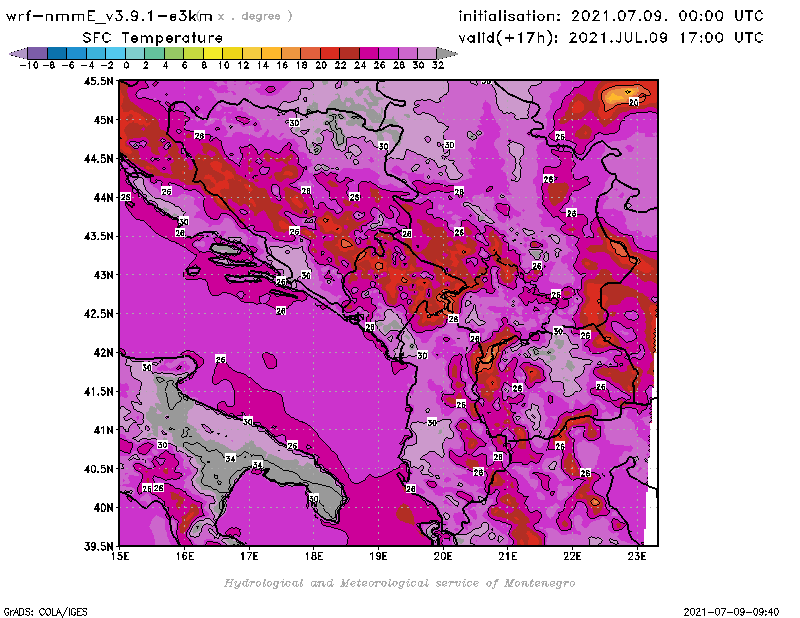Select 'valid(+17h): 2021.JUL.09 17:00 UTC' text
This screenshot has height=618, width=800.
[611, 38]
